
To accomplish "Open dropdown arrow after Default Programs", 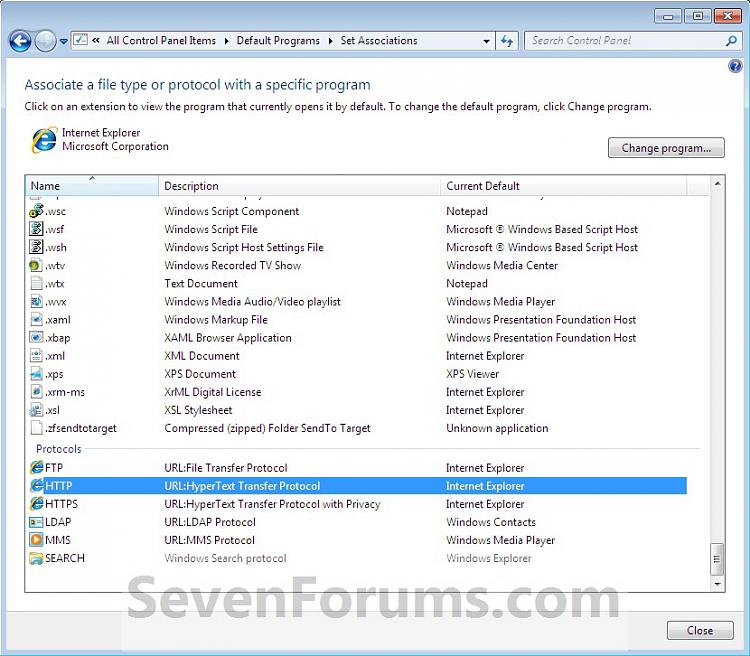I will click(330, 41).
